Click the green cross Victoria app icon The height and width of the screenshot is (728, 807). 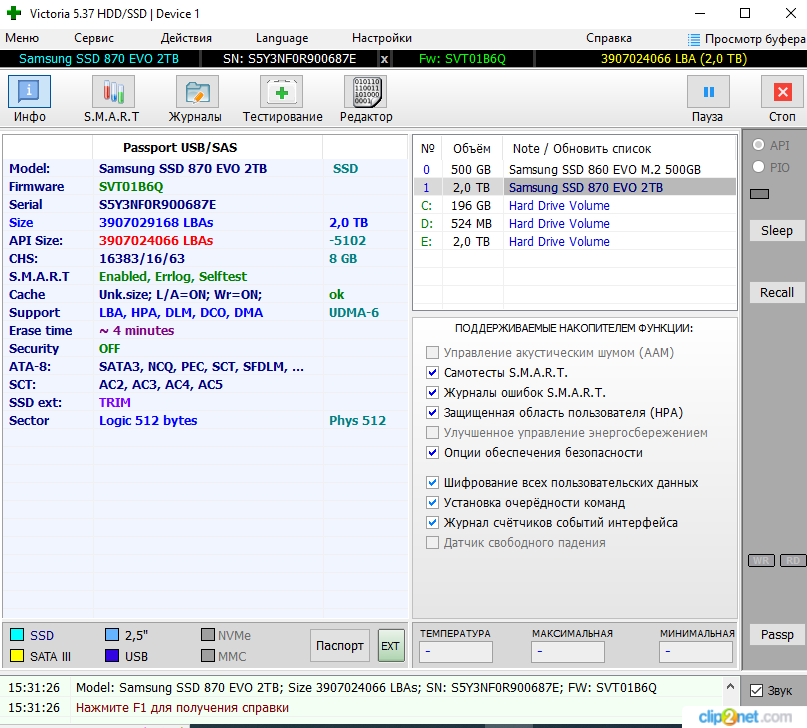click(14, 13)
